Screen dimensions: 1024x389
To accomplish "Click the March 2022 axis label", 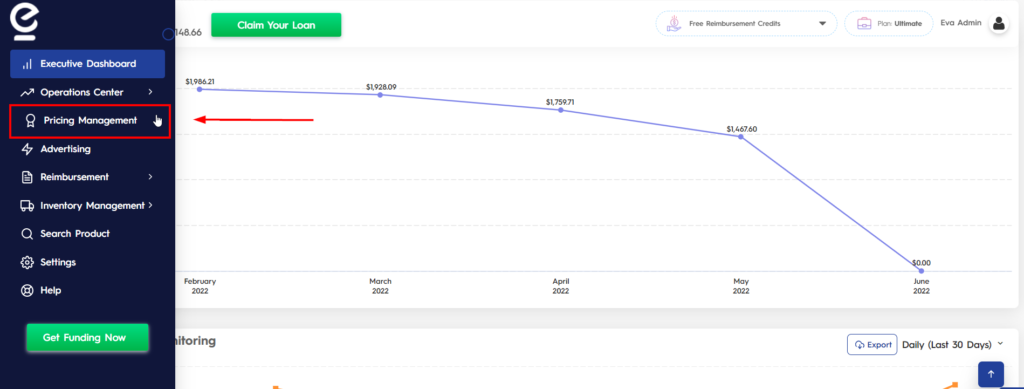I will click(380, 286).
